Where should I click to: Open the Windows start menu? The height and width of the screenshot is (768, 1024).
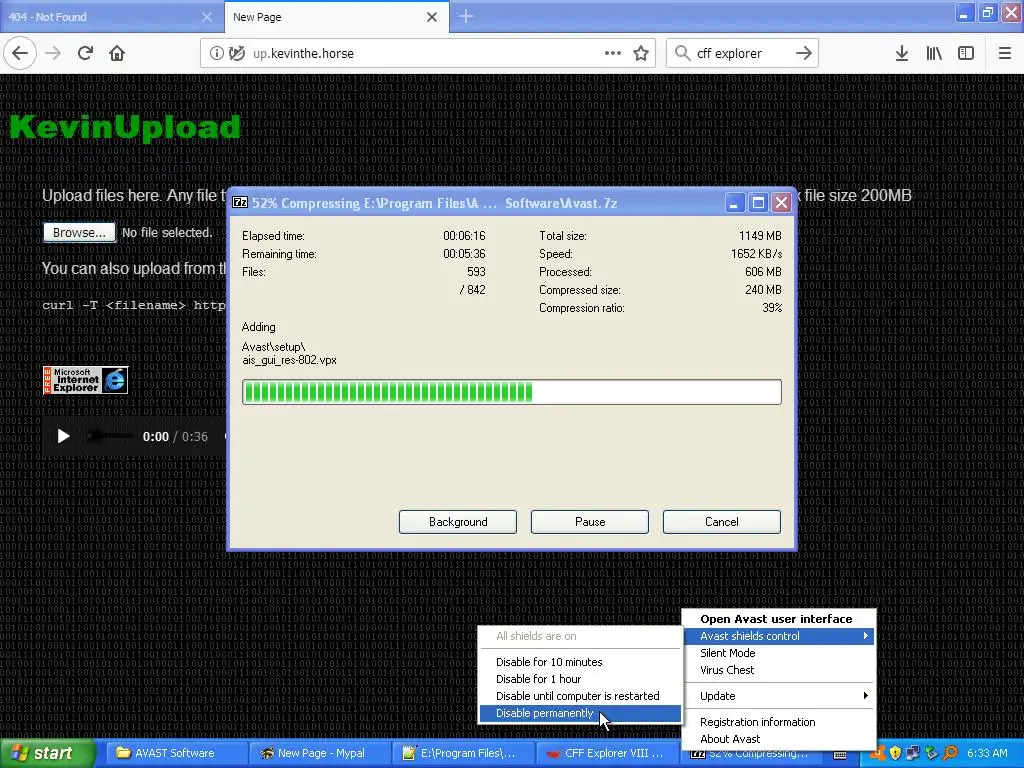tap(46, 753)
